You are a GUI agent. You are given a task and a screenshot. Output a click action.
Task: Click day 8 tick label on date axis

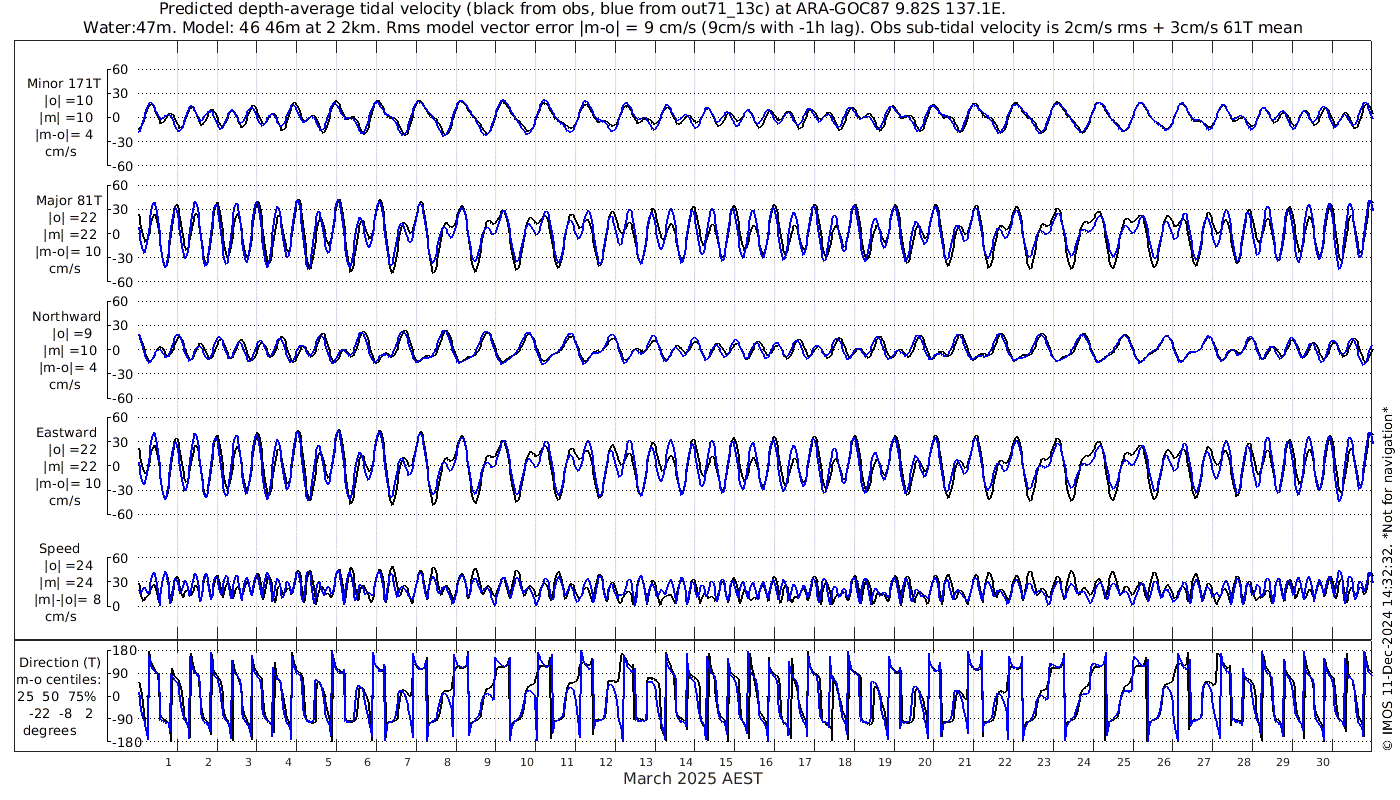point(447,762)
